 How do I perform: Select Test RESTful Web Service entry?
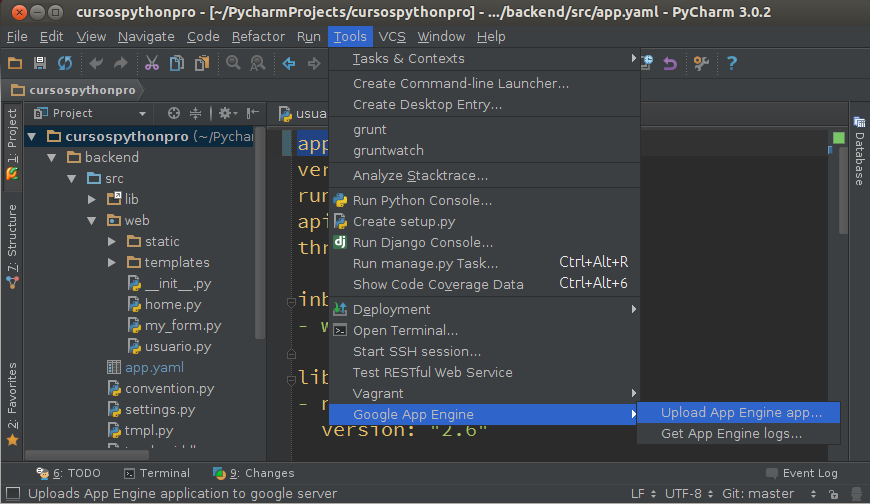(484, 372)
